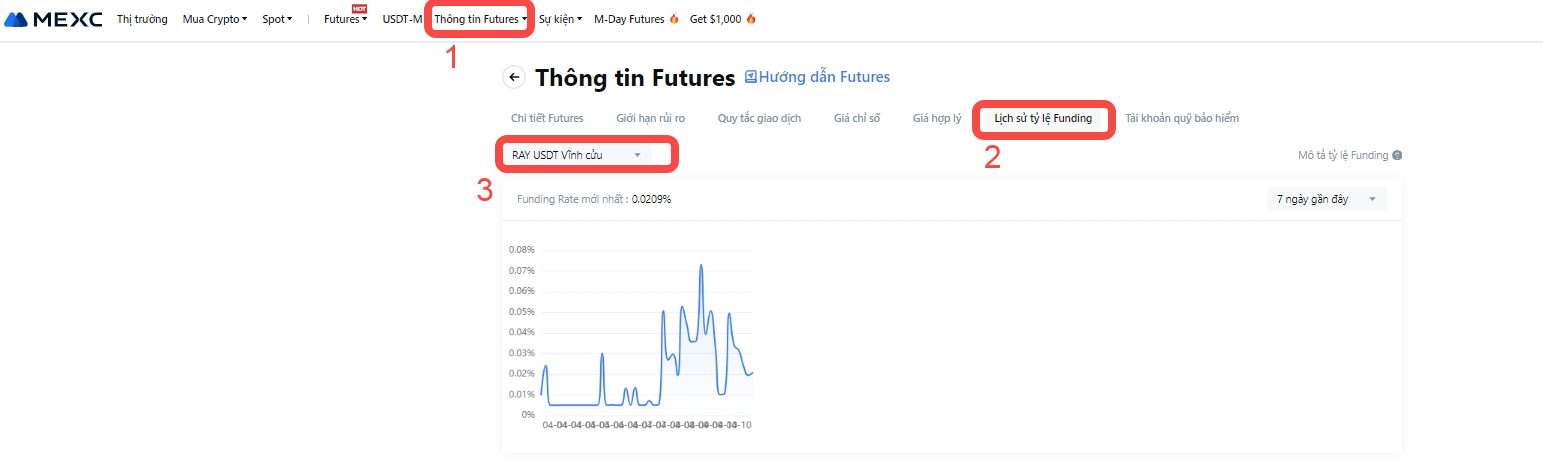The image size is (1543, 465).
Task: Click Thị trường in the navigation bar
Action: (x=142, y=19)
